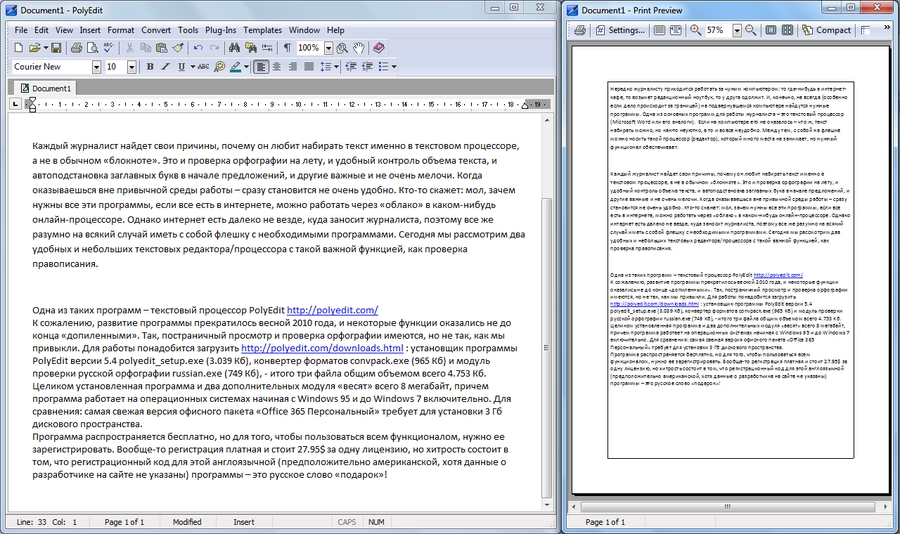Click the Replace icon beside the binoculars
900x534 pixels.
coord(251,48)
